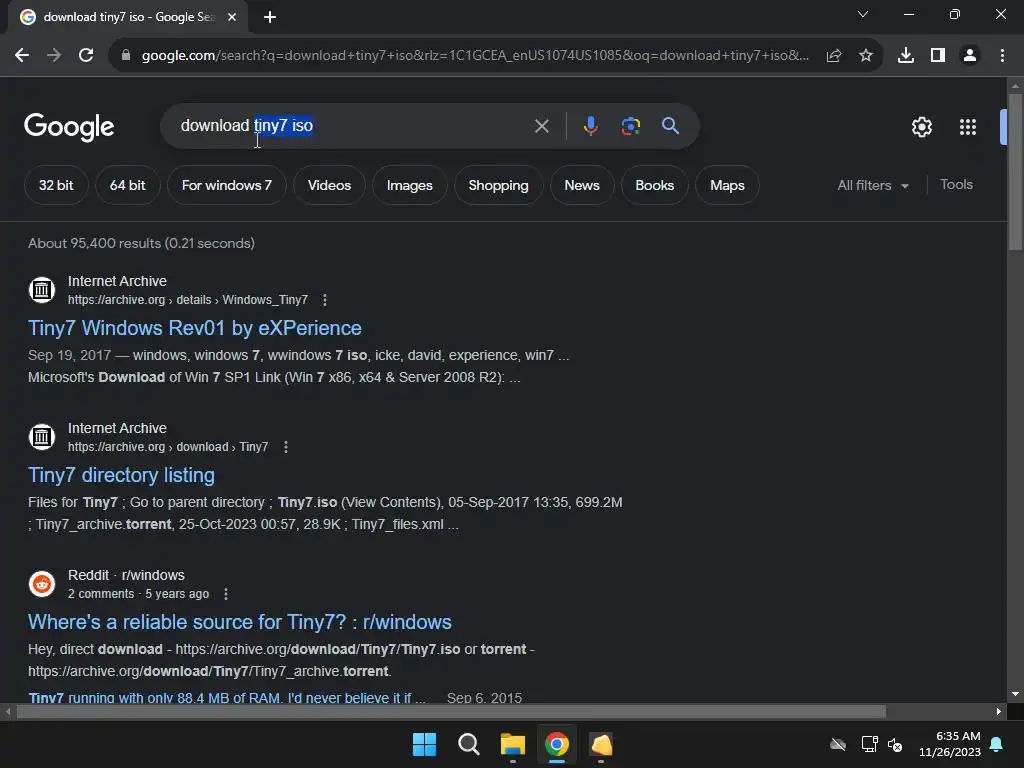Go to the Google homepage logo

tap(69, 127)
